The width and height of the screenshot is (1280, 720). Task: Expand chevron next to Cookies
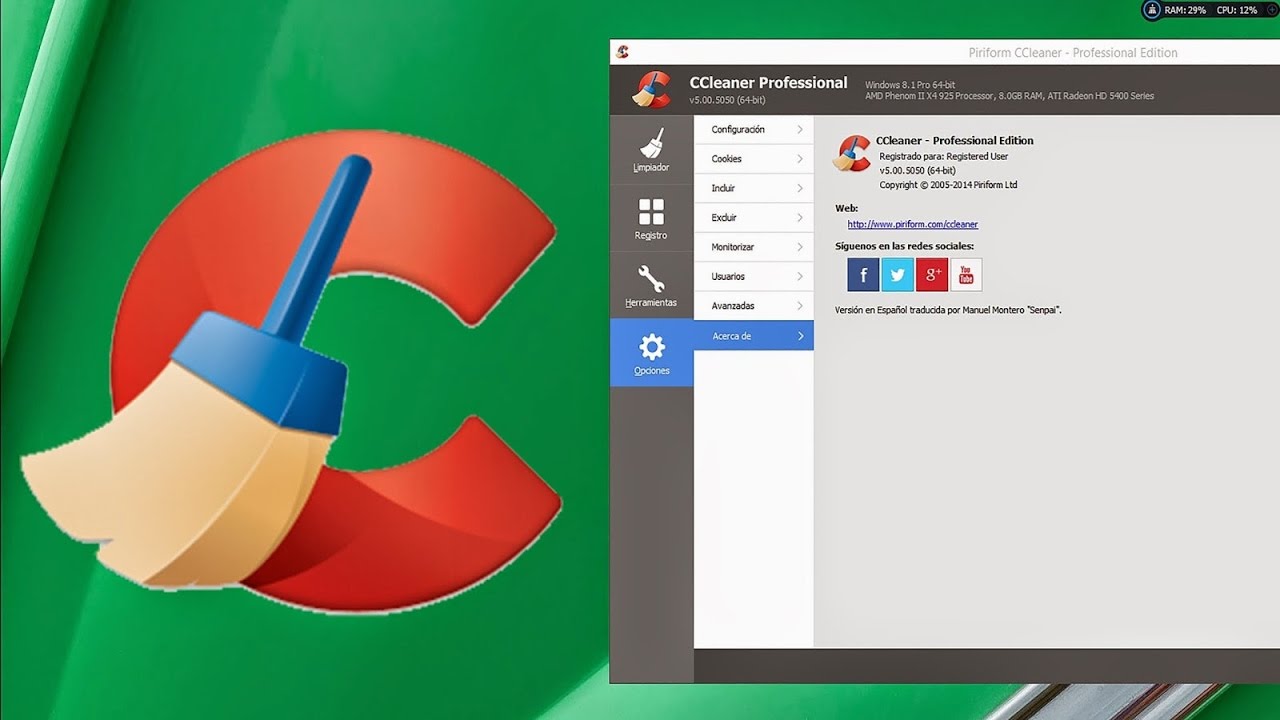tap(800, 159)
